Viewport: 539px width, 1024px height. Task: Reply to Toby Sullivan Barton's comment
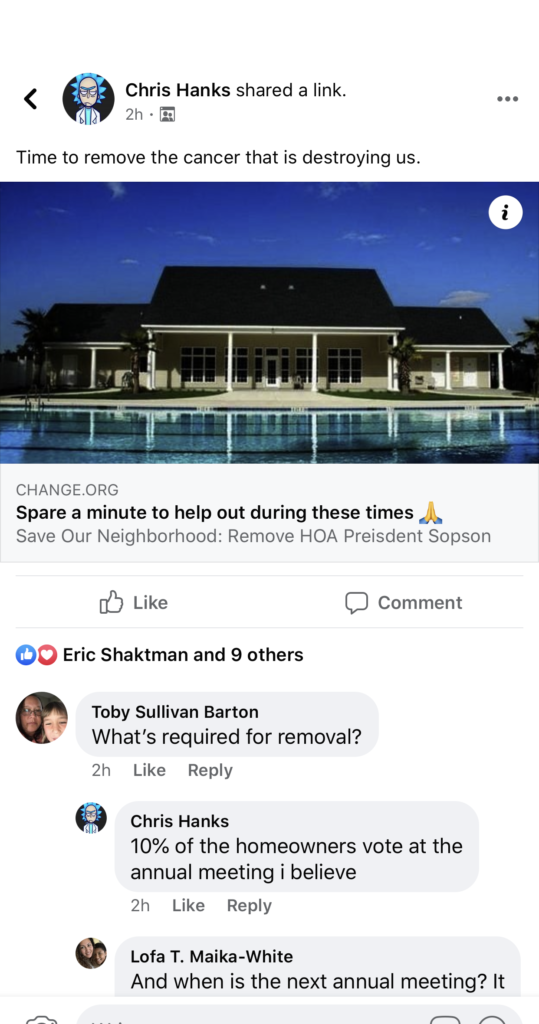coord(210,770)
